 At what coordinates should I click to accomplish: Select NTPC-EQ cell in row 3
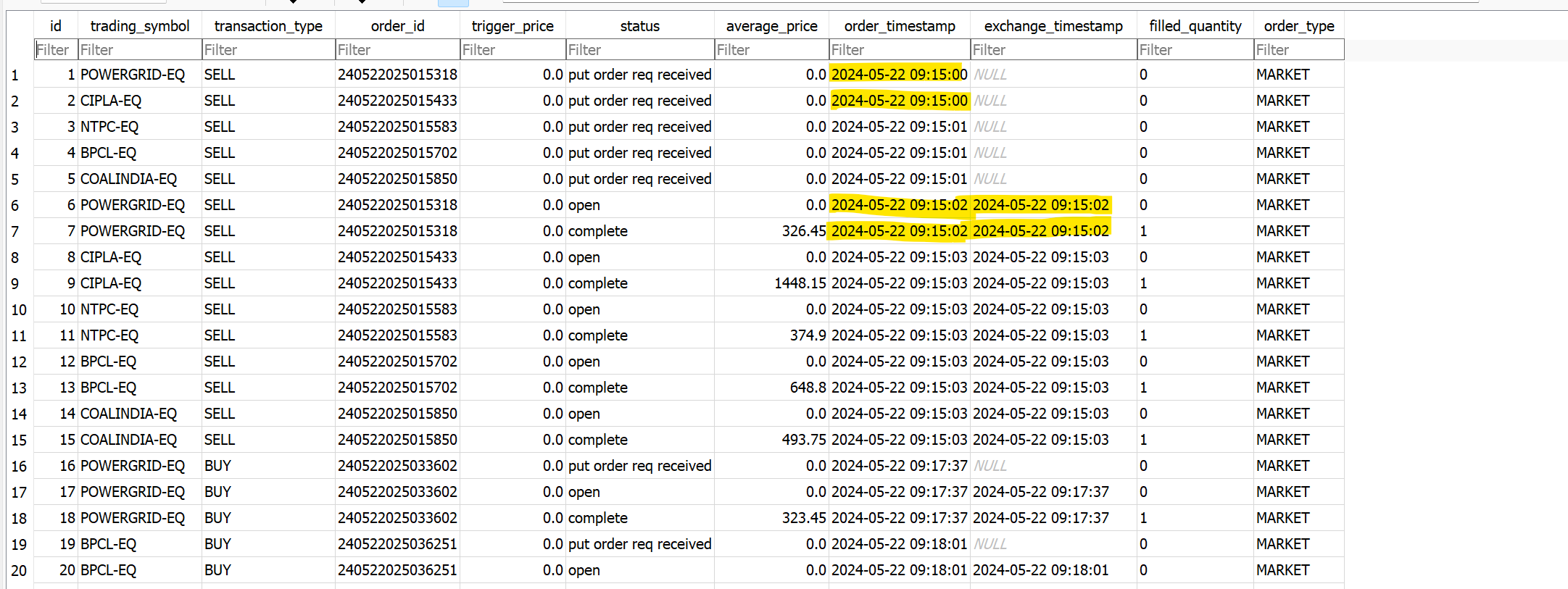click(140, 127)
